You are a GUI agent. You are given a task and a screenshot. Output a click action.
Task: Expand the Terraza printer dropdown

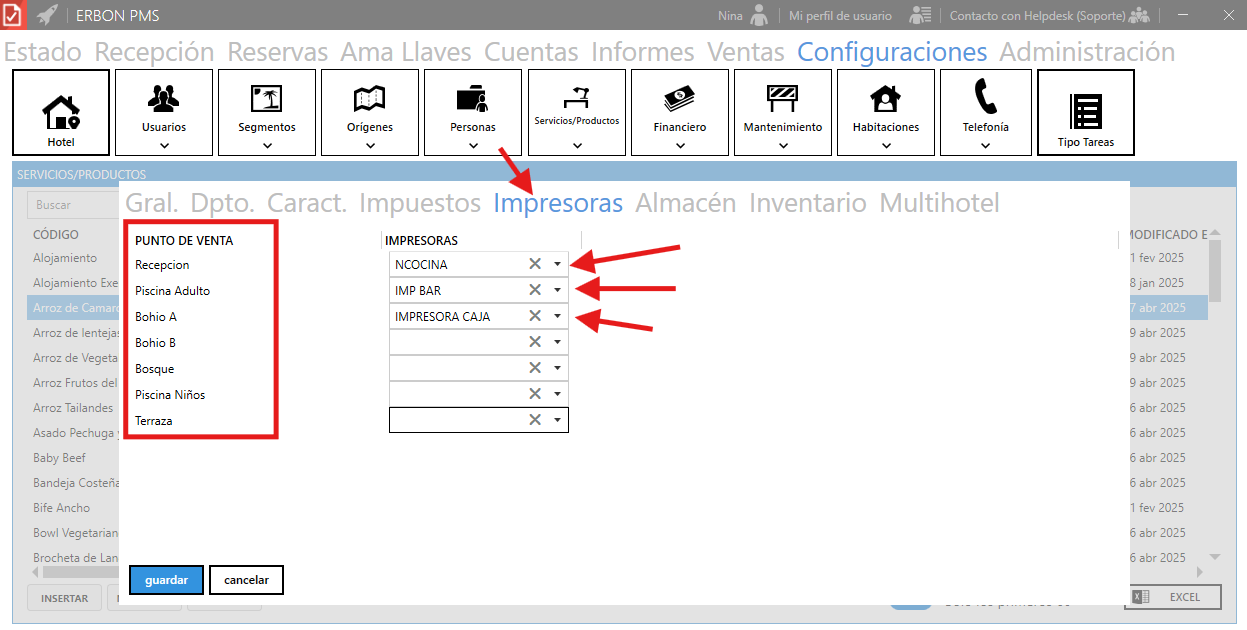click(557, 420)
